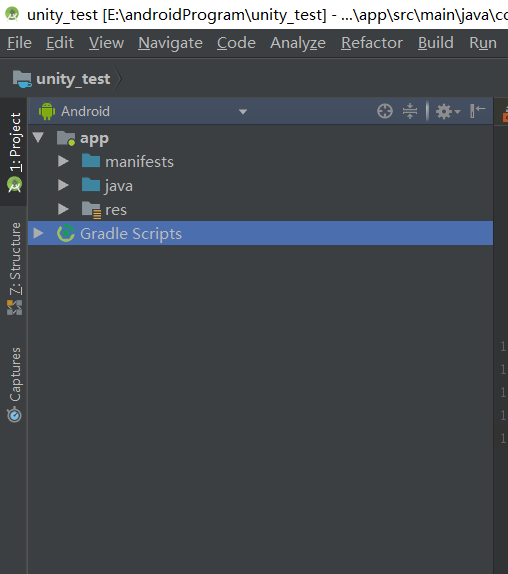508x574 pixels.
Task: Open the File menu
Action: click(19, 43)
